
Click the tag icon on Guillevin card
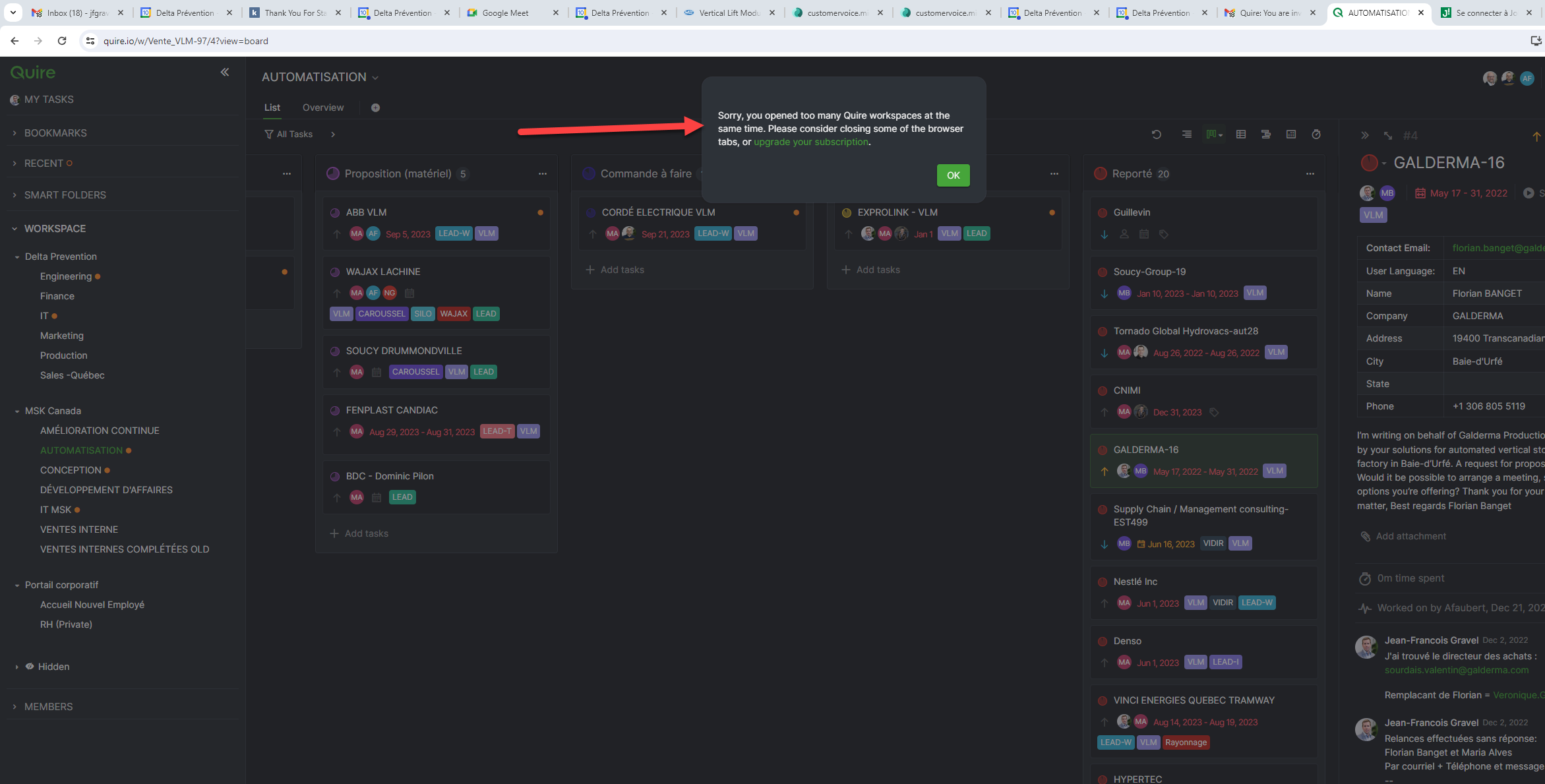tap(1164, 234)
